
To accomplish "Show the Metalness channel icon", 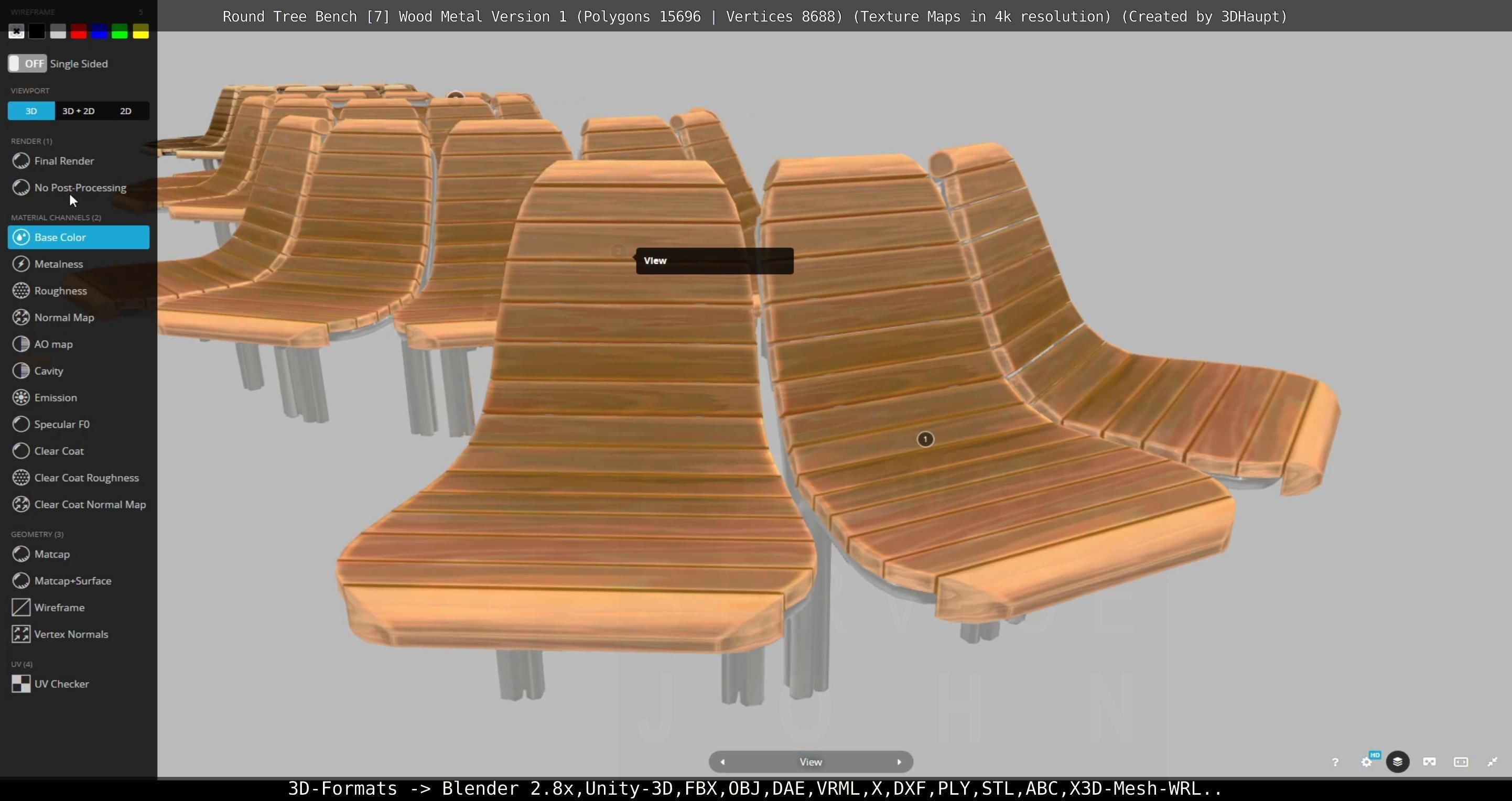I will (x=21, y=264).
